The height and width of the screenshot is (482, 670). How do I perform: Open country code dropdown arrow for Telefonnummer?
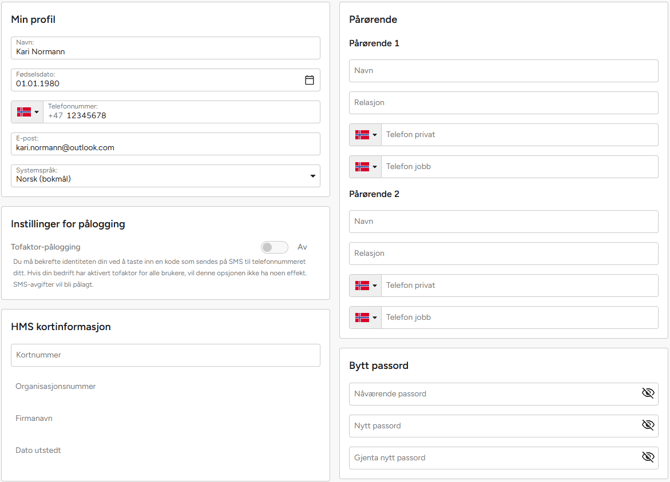tap(37, 112)
